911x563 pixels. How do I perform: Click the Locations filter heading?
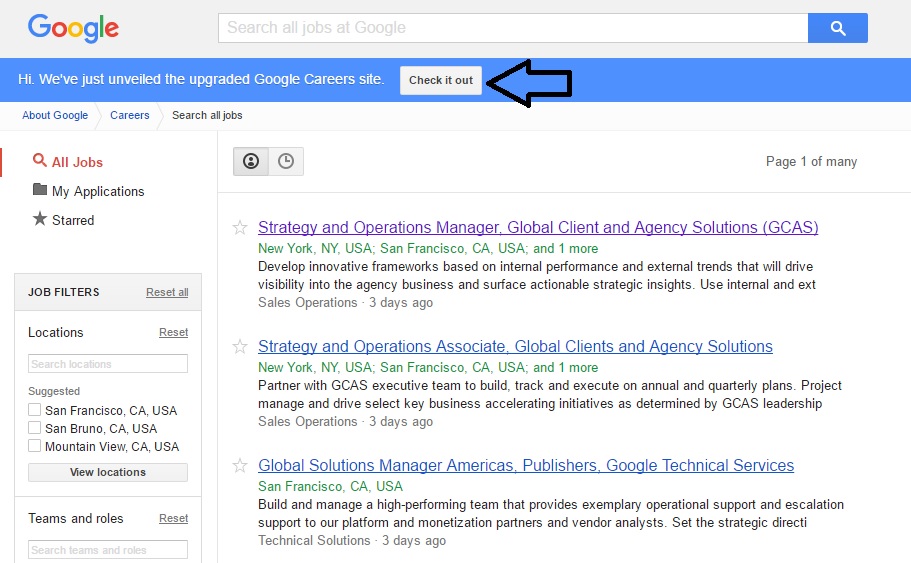[56, 332]
